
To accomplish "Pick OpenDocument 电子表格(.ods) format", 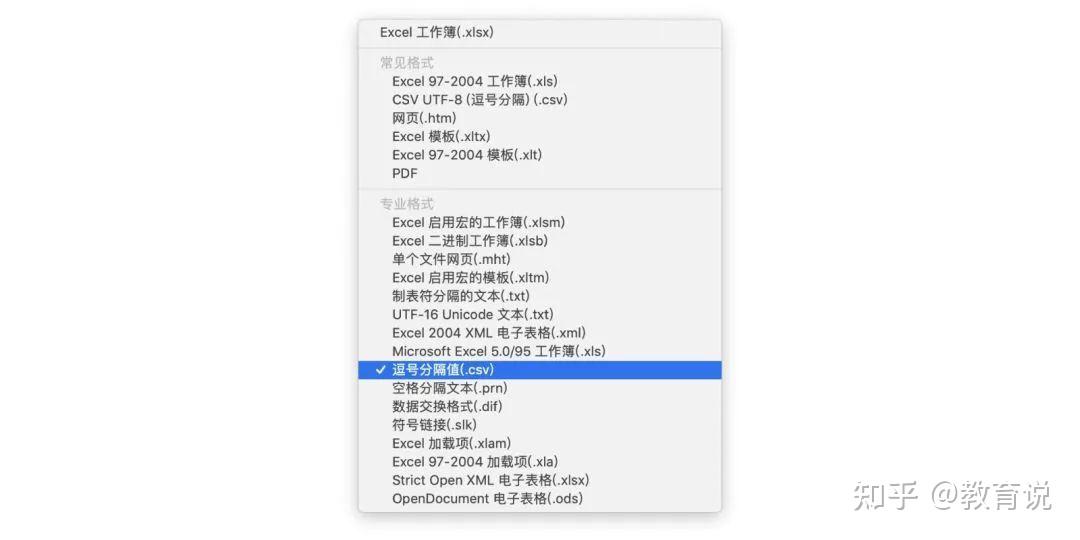I will (x=539, y=498).
